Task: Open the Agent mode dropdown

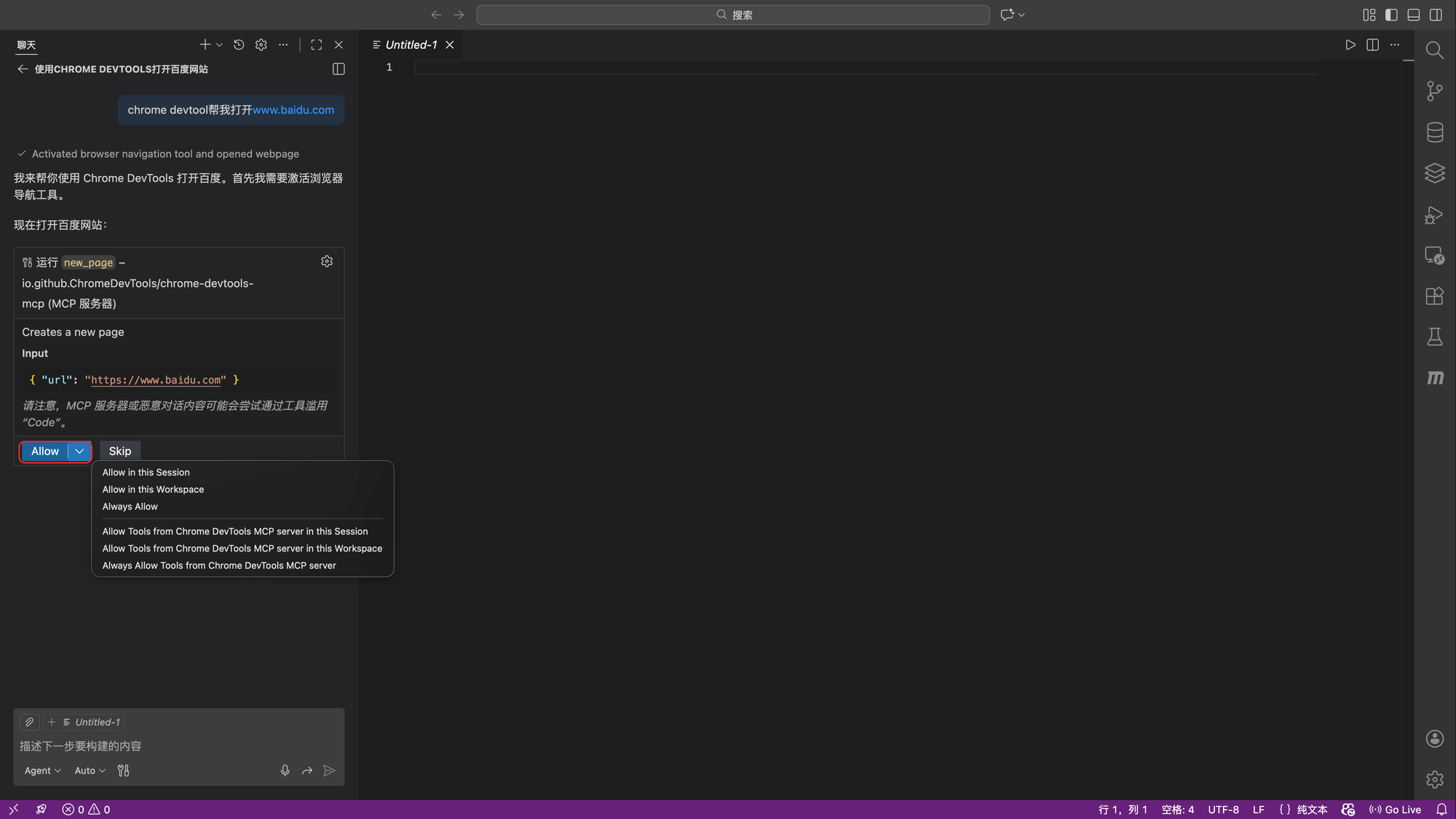Action: pyautogui.click(x=42, y=770)
